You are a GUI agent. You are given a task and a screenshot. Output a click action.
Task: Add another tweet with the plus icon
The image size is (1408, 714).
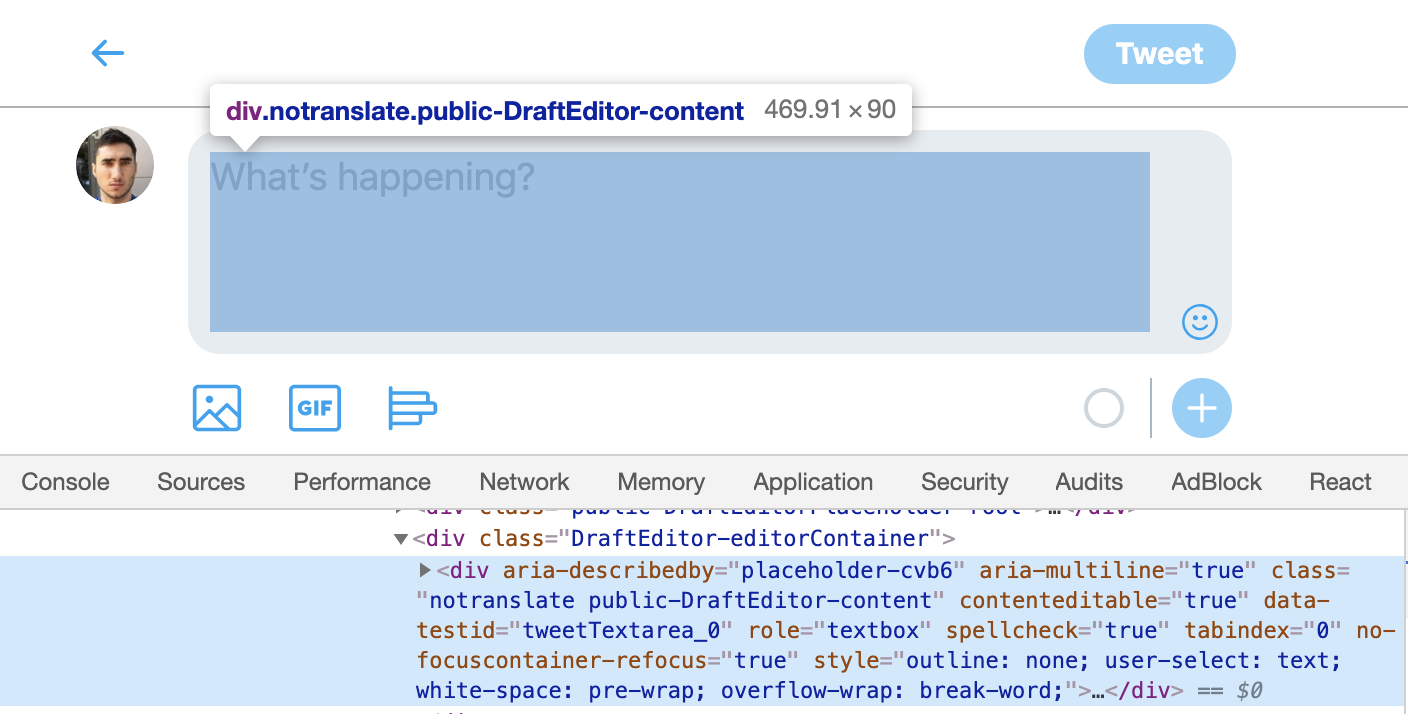click(x=1201, y=408)
